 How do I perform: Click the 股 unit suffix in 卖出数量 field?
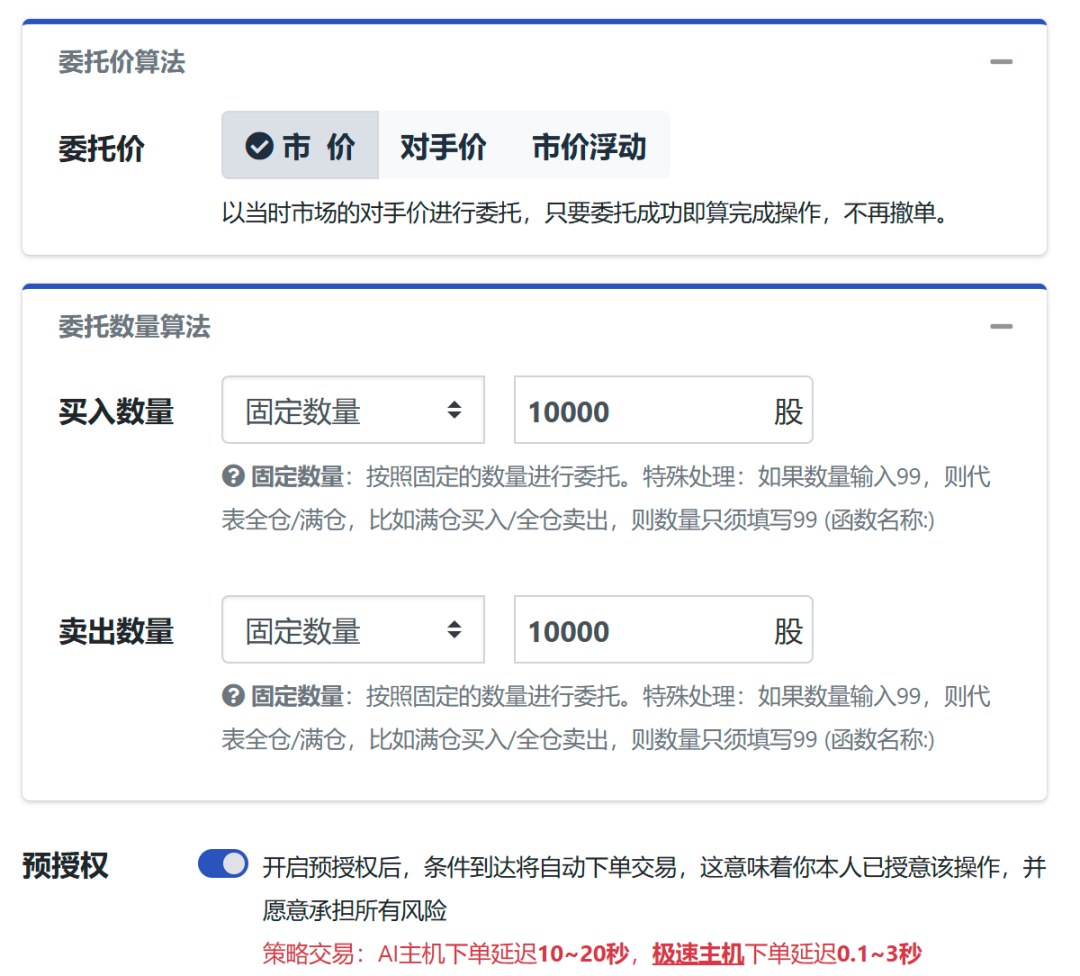788,631
